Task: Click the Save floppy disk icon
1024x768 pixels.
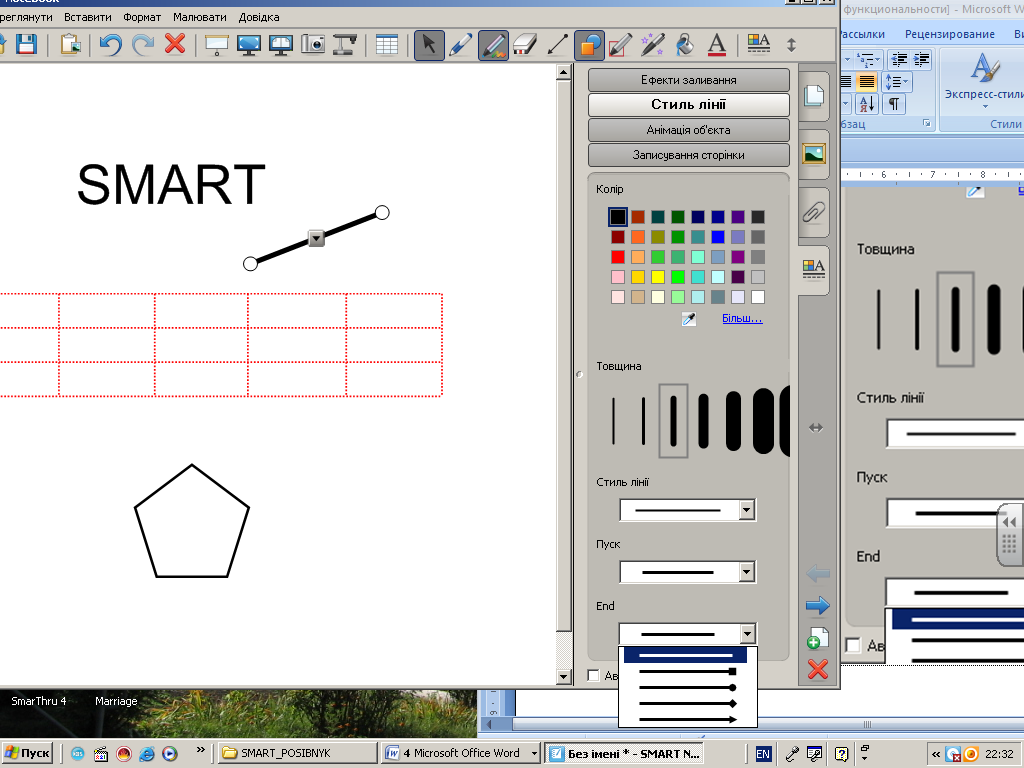Action: [27, 44]
